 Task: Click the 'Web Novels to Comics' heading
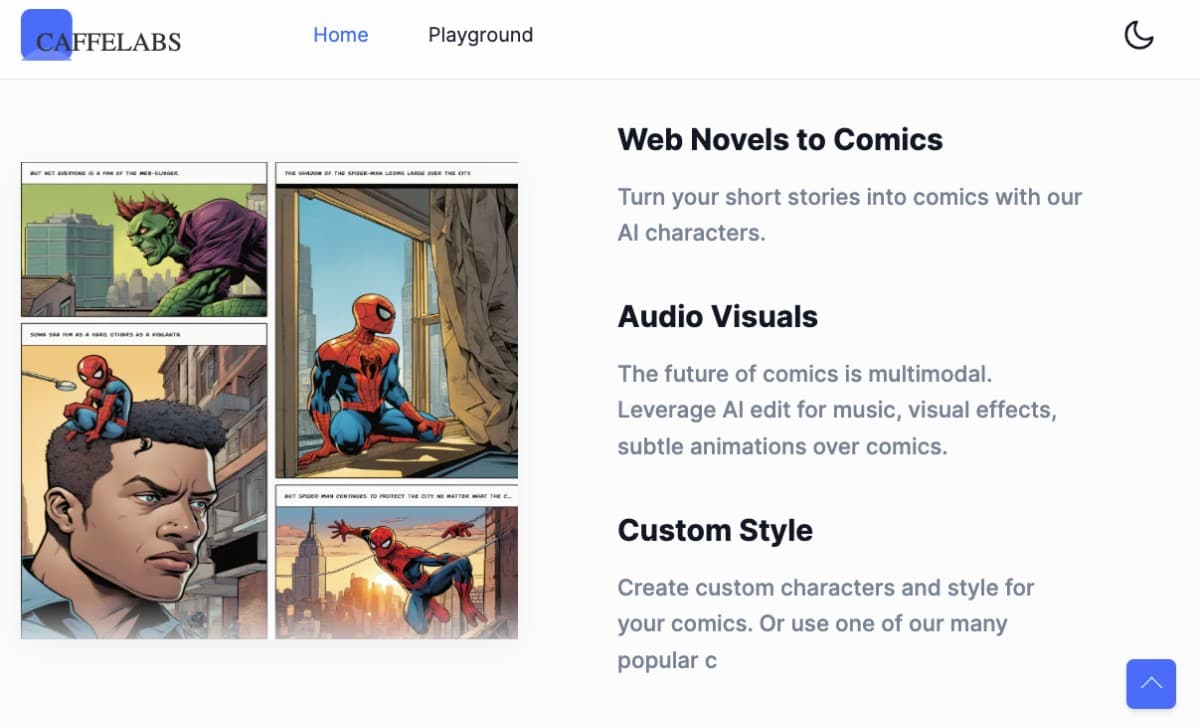(x=780, y=139)
